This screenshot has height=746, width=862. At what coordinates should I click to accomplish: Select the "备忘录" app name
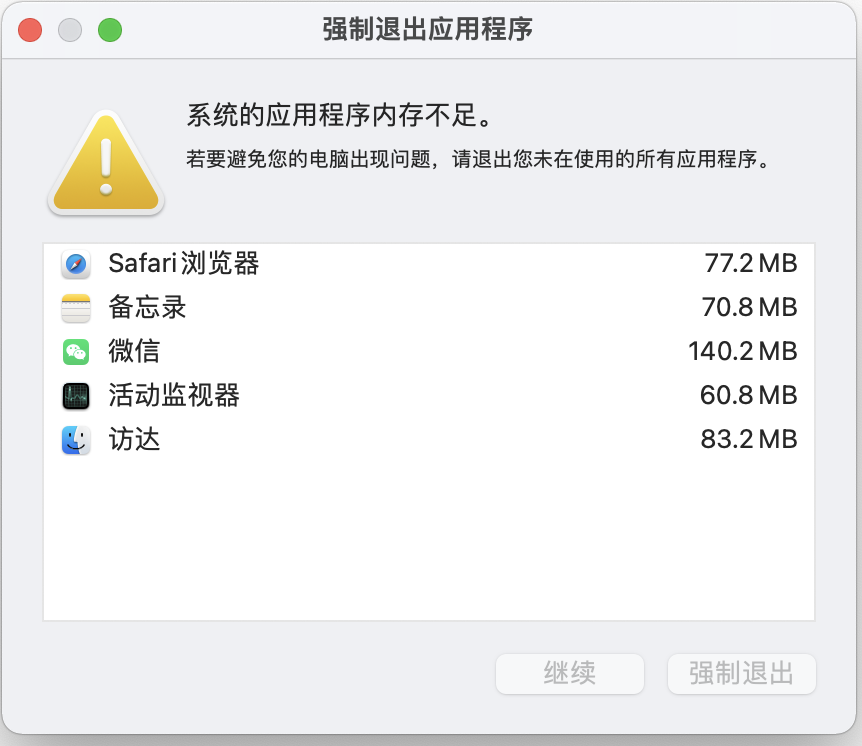(x=147, y=308)
